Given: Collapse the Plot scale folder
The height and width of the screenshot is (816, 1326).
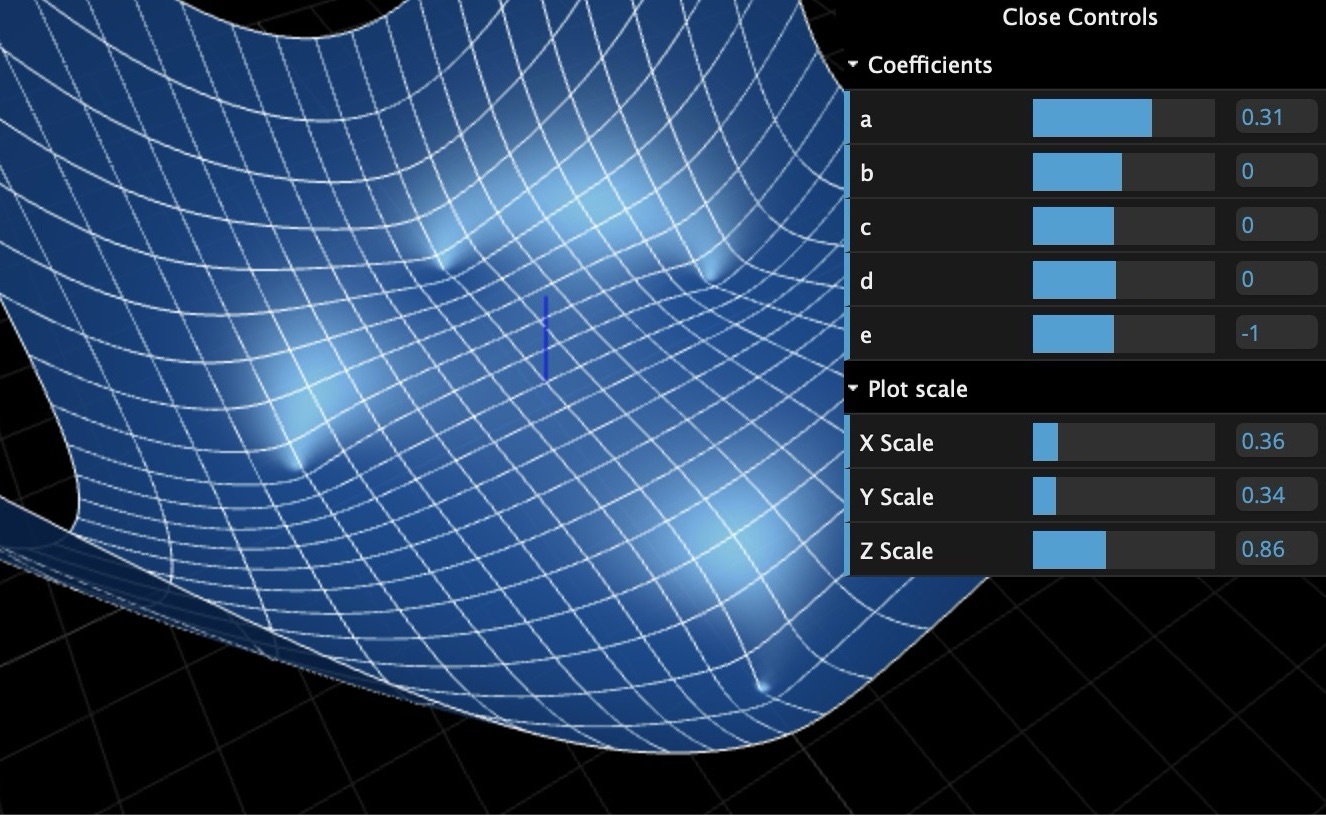Looking at the screenshot, I should click(x=917, y=389).
